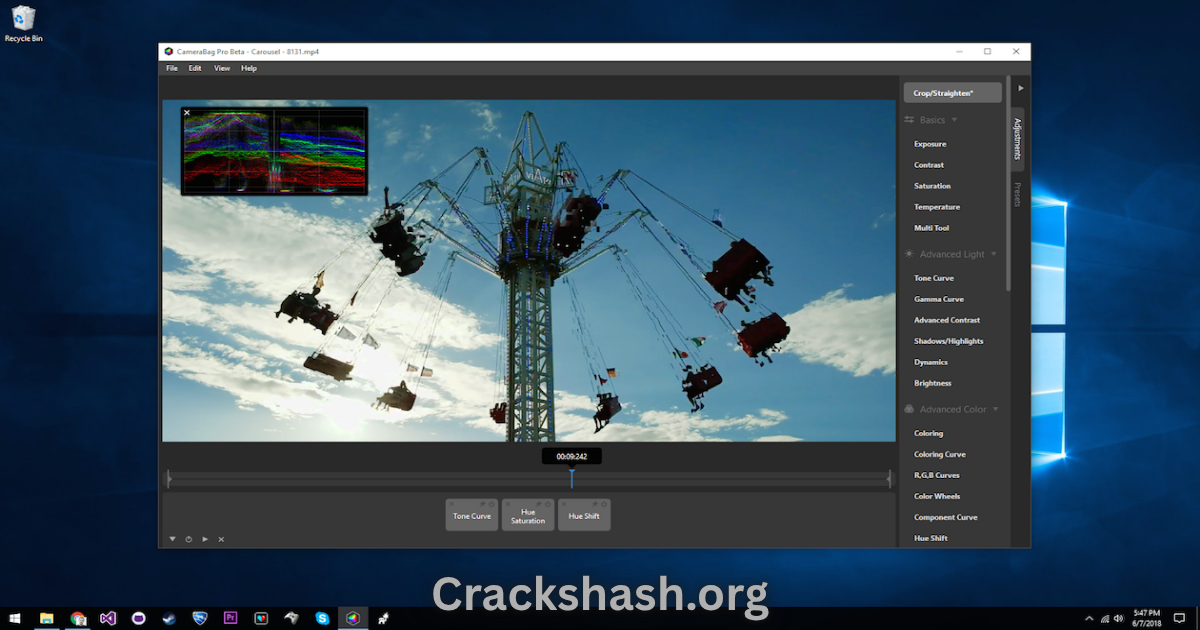Click the Crop/Straighten button
The width and height of the screenshot is (1200, 630).
point(953,93)
